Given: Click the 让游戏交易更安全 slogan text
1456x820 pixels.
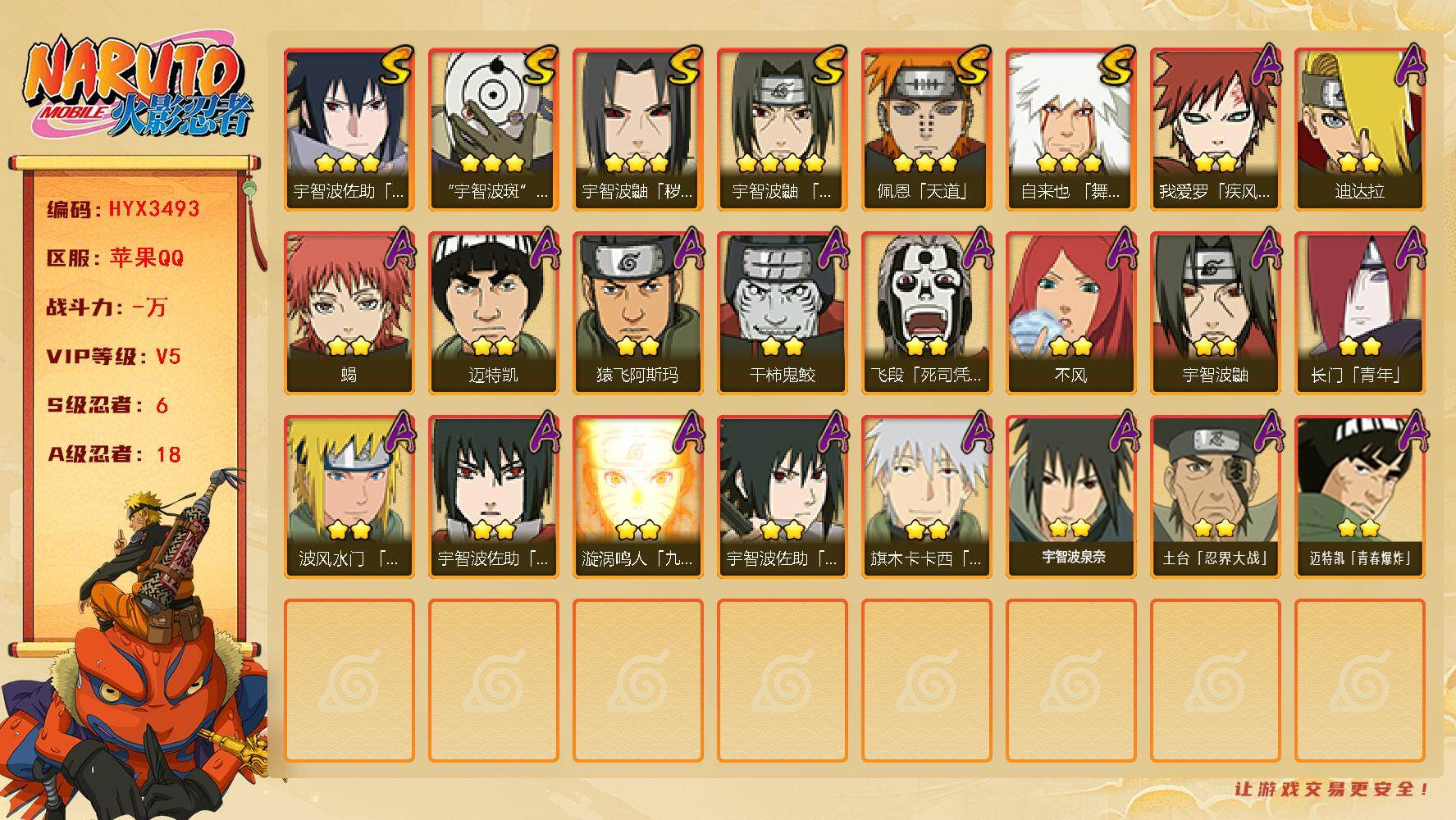Looking at the screenshot, I should pos(1332,789).
